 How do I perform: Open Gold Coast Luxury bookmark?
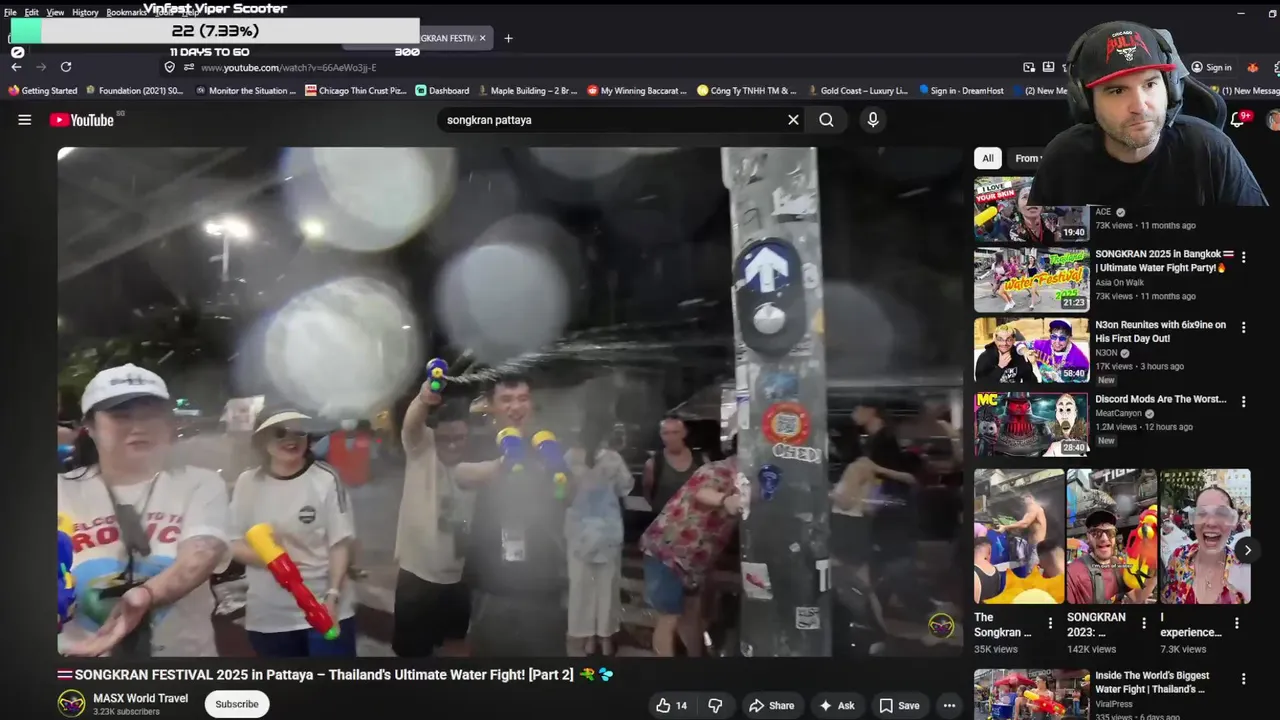coord(858,90)
